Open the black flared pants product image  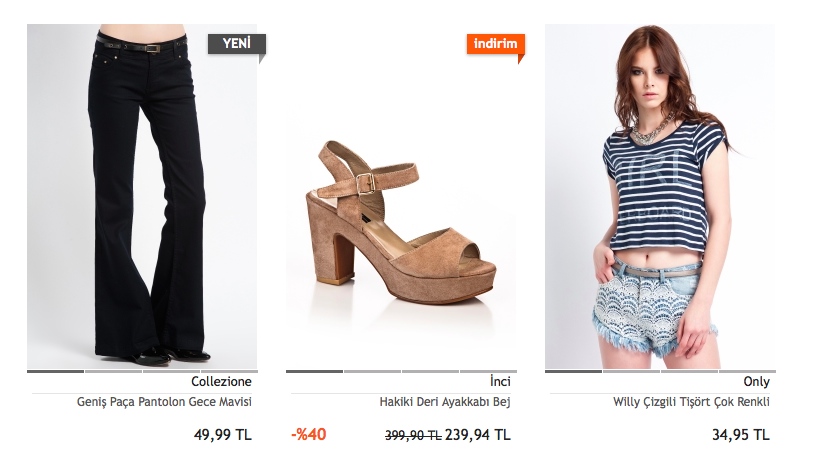tap(142, 196)
